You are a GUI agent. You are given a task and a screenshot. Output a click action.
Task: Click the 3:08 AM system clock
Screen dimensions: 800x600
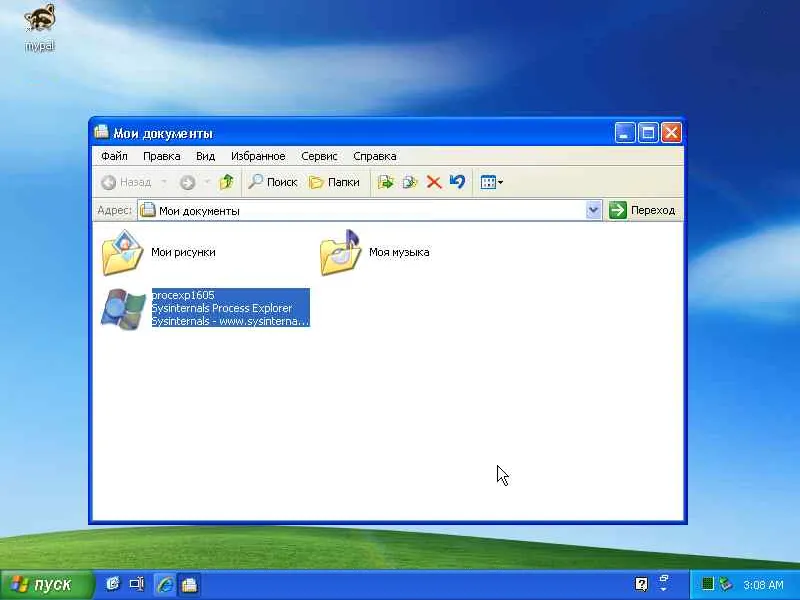click(763, 585)
